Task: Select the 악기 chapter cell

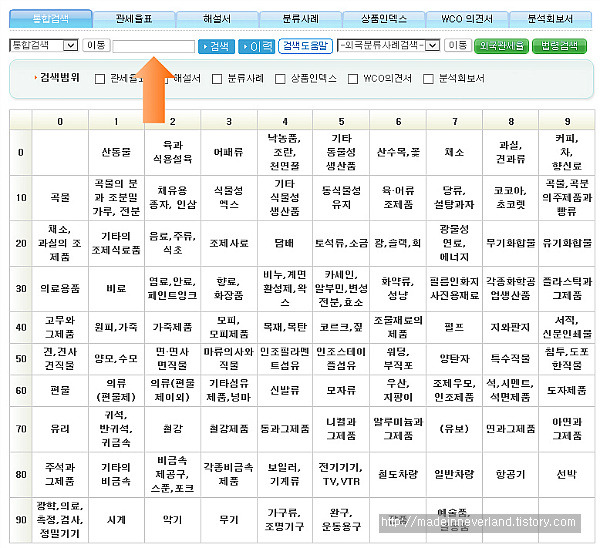Action: pyautogui.click(x=173, y=520)
